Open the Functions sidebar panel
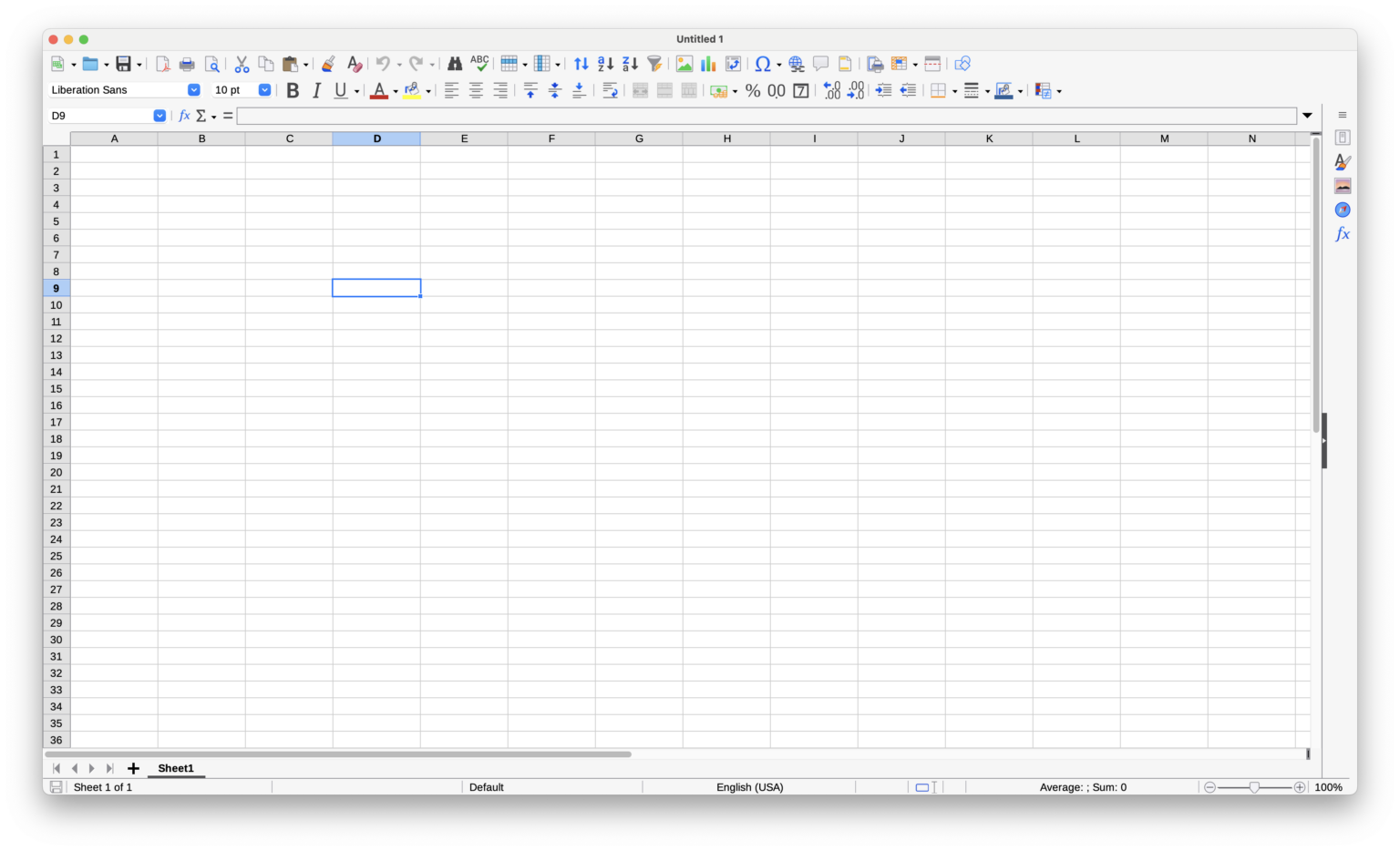The image size is (1400, 851). pyautogui.click(x=1342, y=233)
